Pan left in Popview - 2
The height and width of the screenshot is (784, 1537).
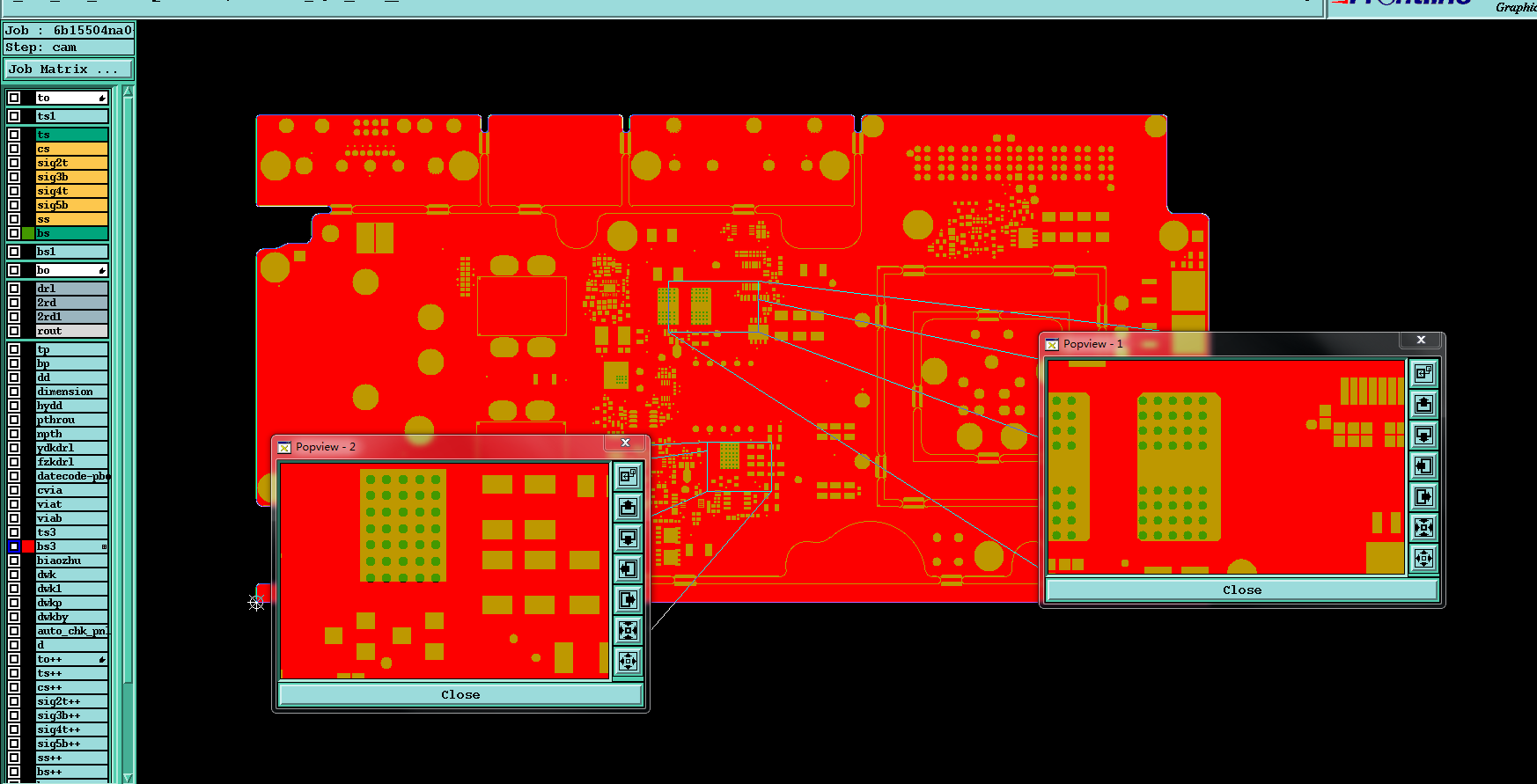628,569
